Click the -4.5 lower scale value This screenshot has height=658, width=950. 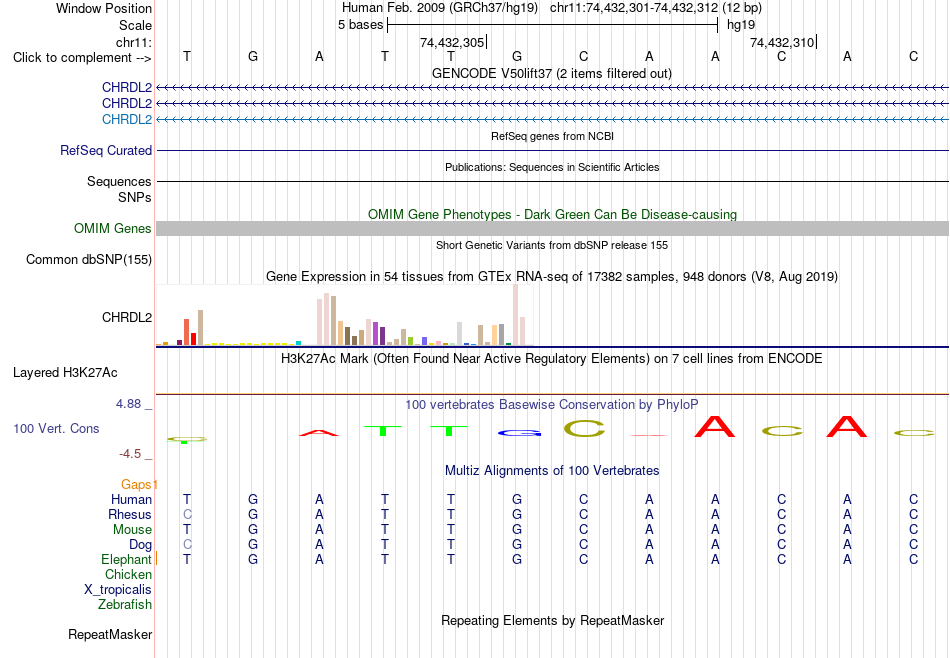point(130,454)
